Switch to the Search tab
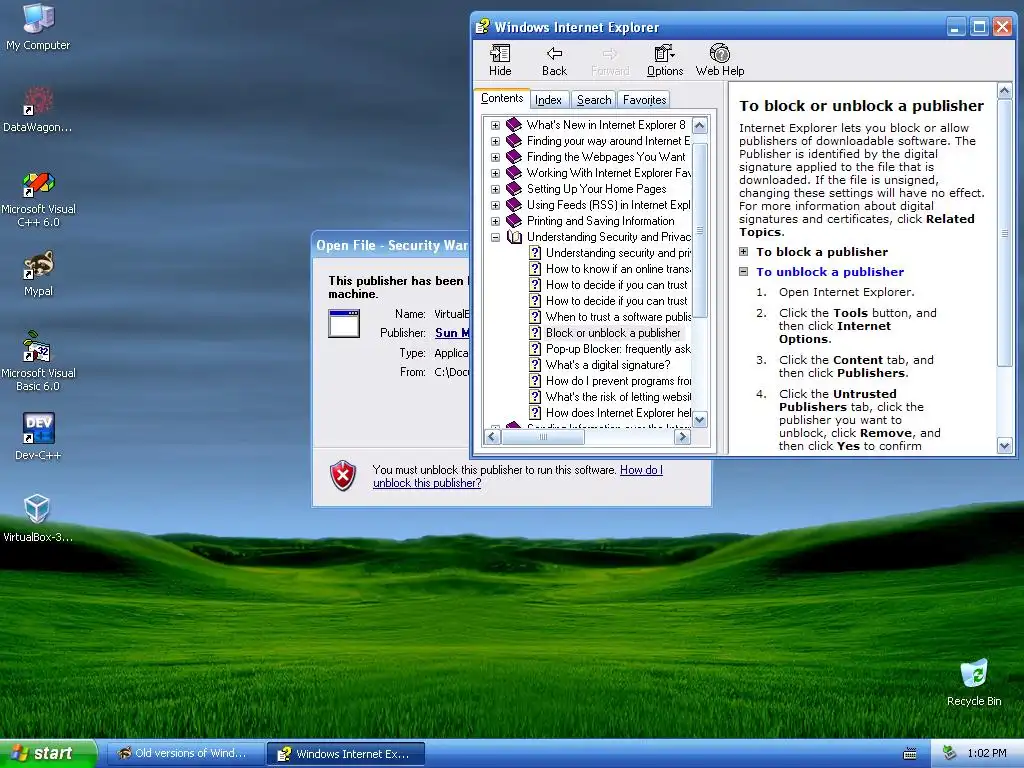 594,100
